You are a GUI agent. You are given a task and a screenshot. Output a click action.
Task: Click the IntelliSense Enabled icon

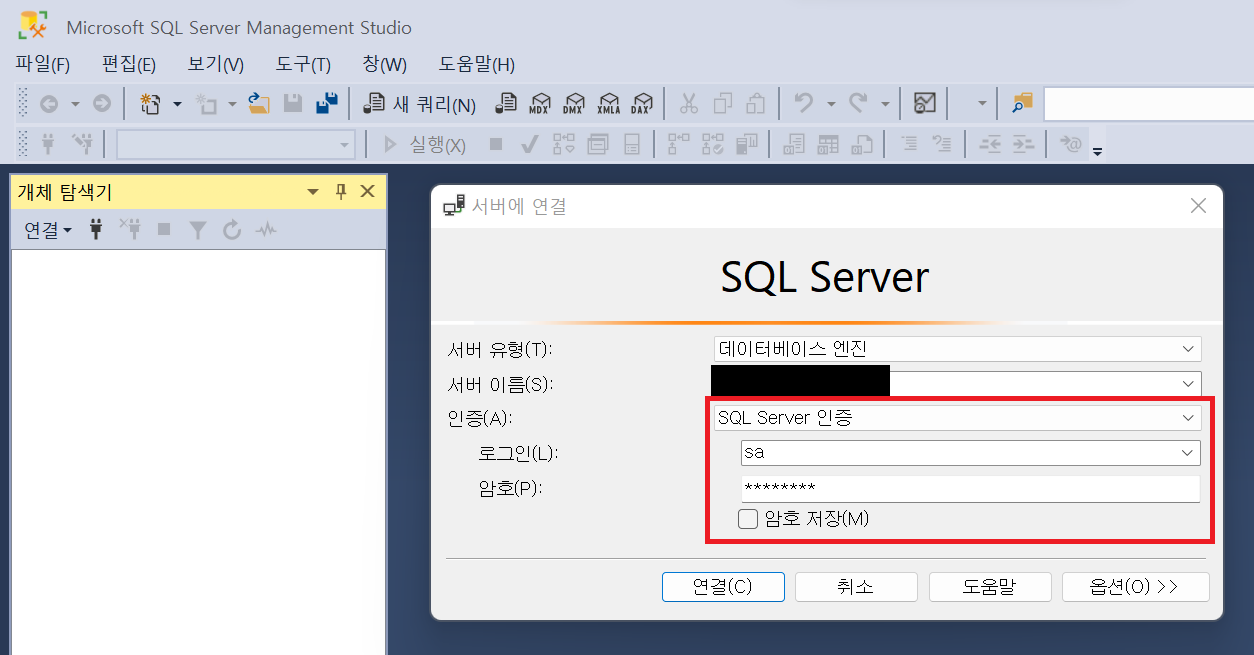tap(632, 145)
